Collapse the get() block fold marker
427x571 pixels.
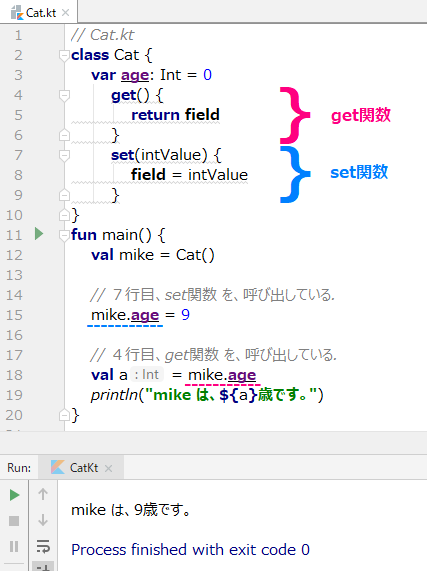pos(64,96)
